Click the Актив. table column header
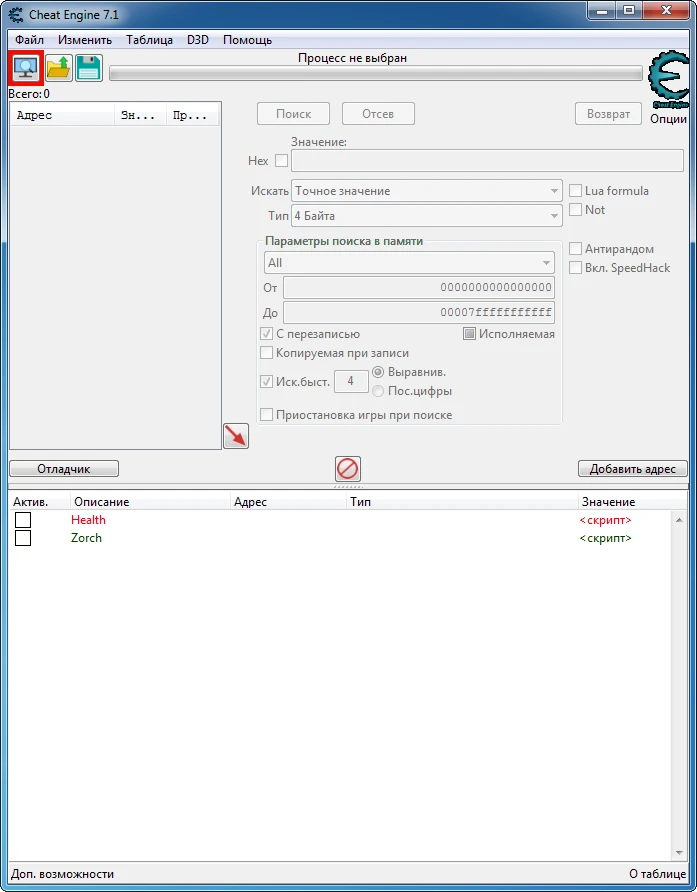697x892 pixels. pyautogui.click(x=39, y=502)
